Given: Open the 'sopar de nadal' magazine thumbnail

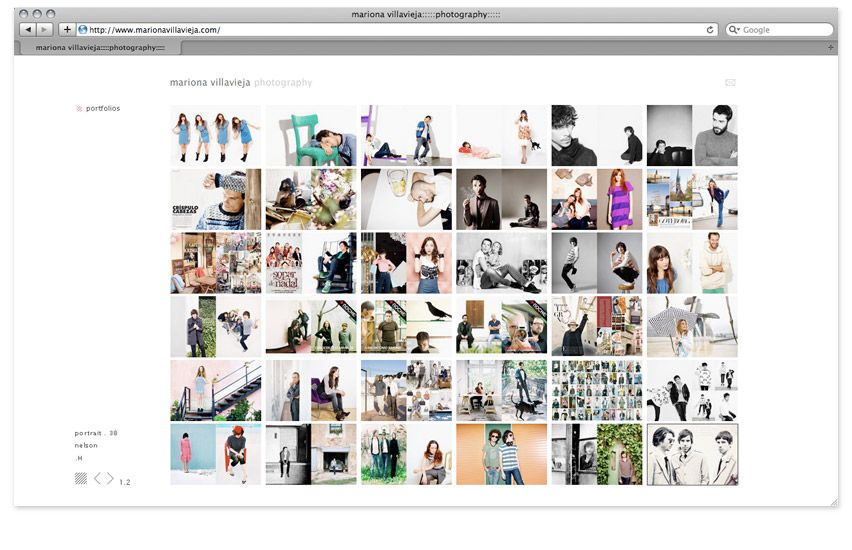Looking at the screenshot, I should 311,263.
